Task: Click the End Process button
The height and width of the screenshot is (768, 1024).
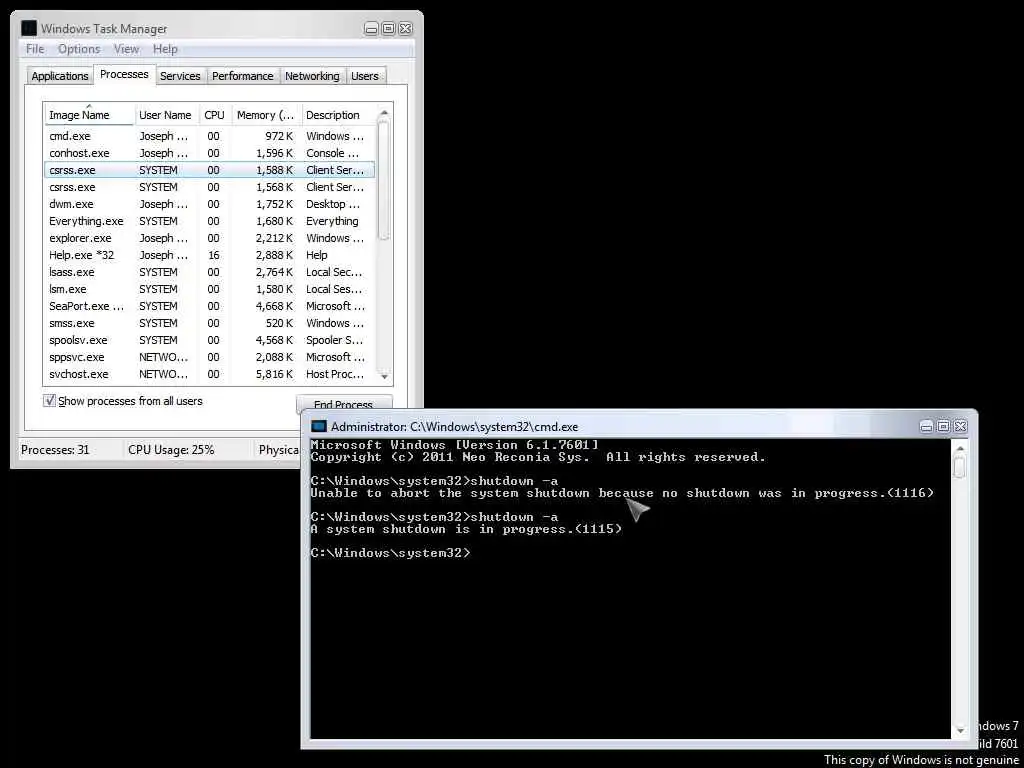Action: tap(344, 404)
